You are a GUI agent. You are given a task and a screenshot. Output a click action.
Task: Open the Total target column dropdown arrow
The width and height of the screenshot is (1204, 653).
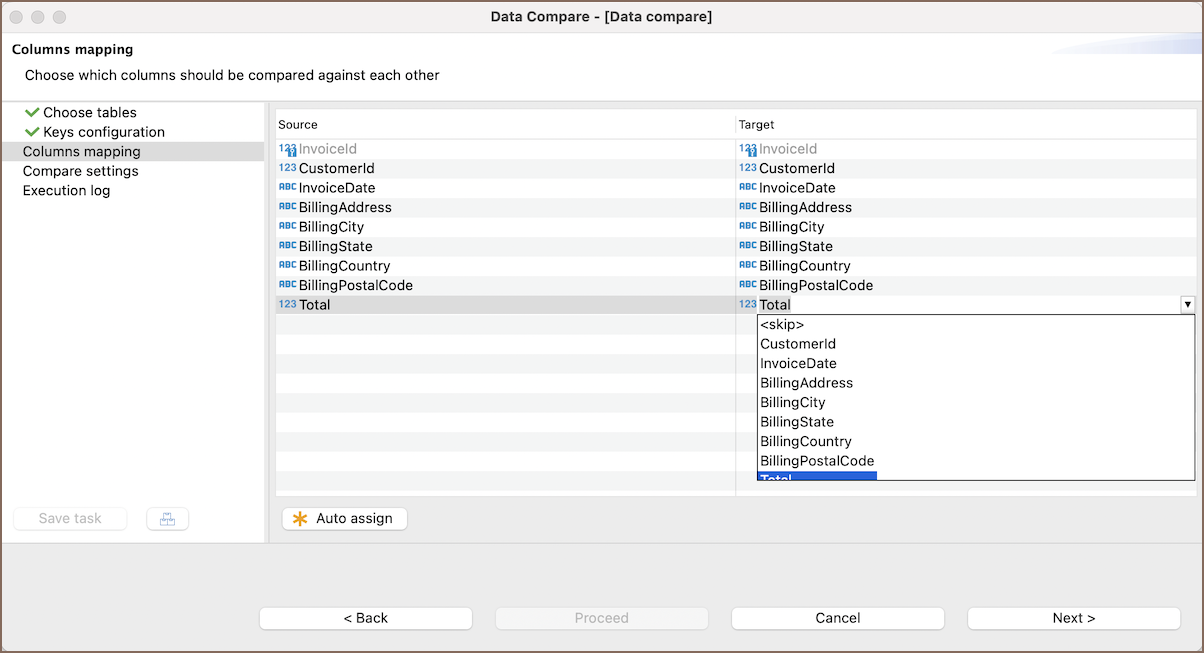(x=1187, y=305)
